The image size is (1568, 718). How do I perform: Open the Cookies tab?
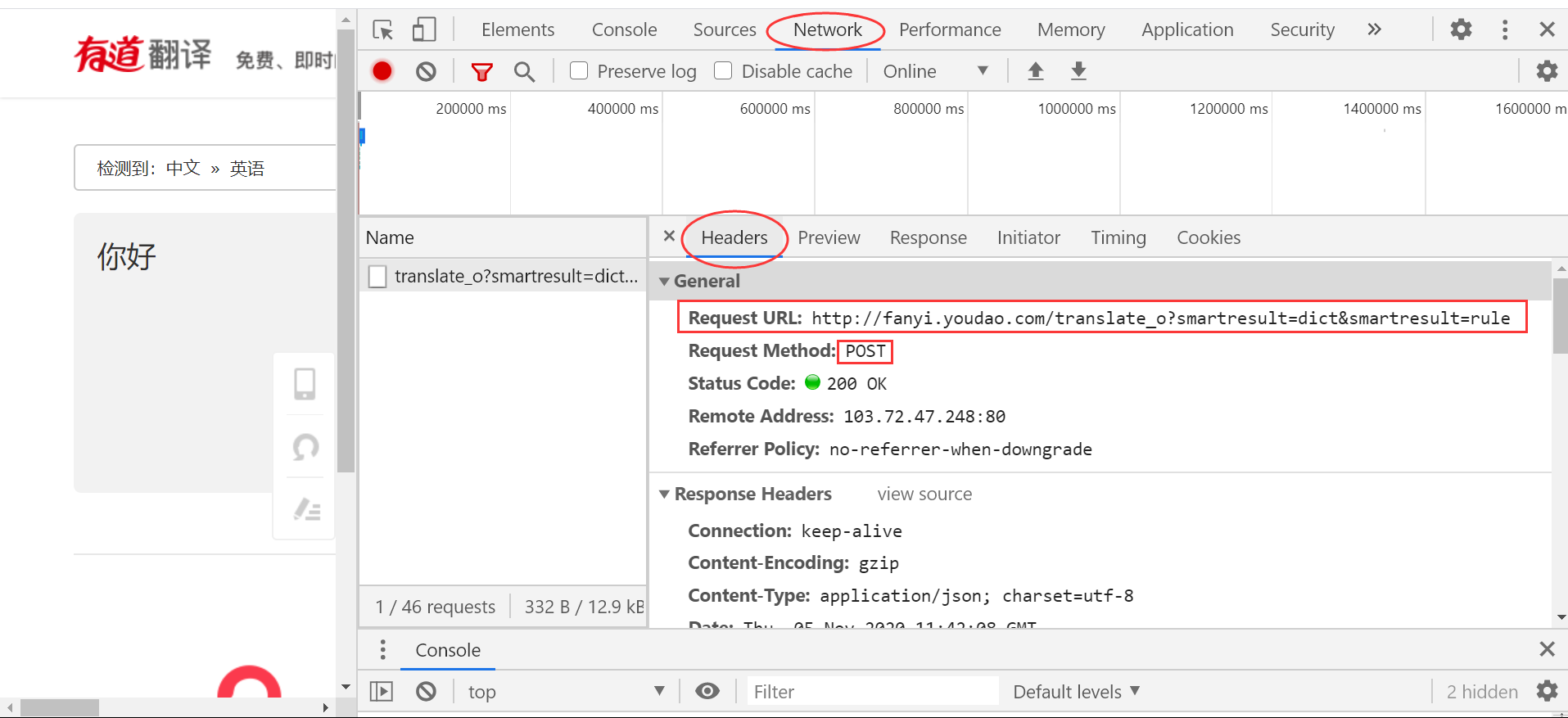coord(1209,237)
